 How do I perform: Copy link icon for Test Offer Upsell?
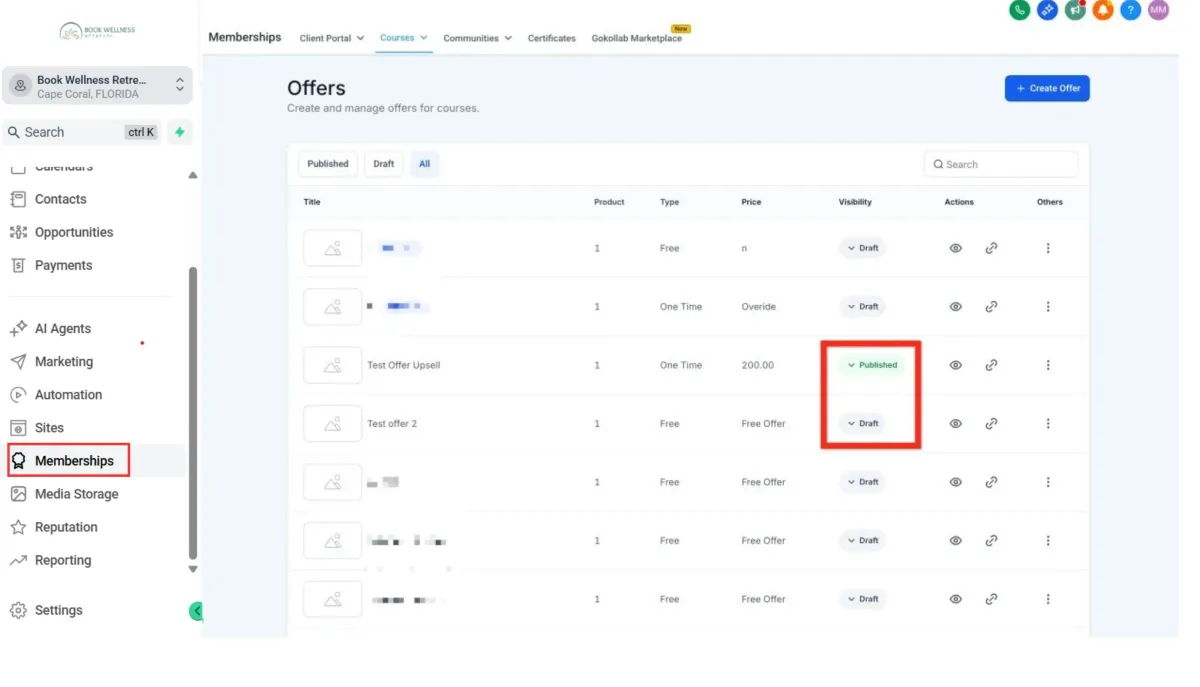point(991,365)
